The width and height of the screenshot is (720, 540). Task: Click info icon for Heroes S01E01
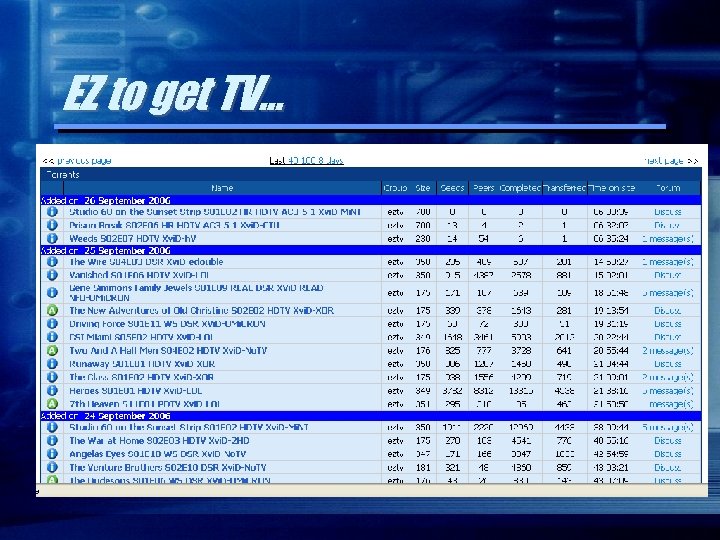point(52,390)
